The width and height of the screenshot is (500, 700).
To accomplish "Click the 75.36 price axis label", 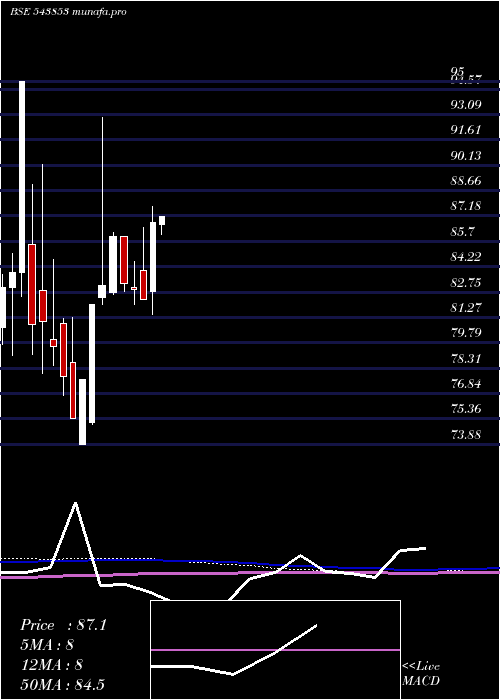I will (x=466, y=408).
